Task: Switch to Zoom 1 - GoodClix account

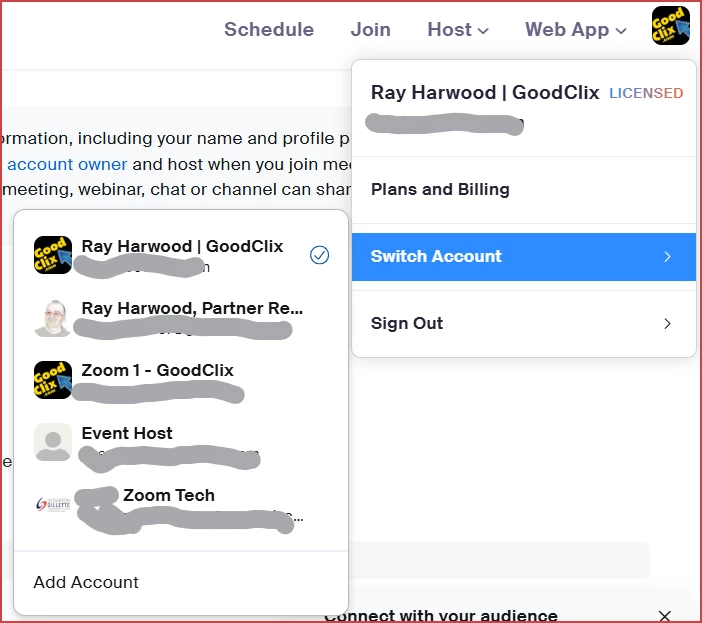Action: point(181,380)
